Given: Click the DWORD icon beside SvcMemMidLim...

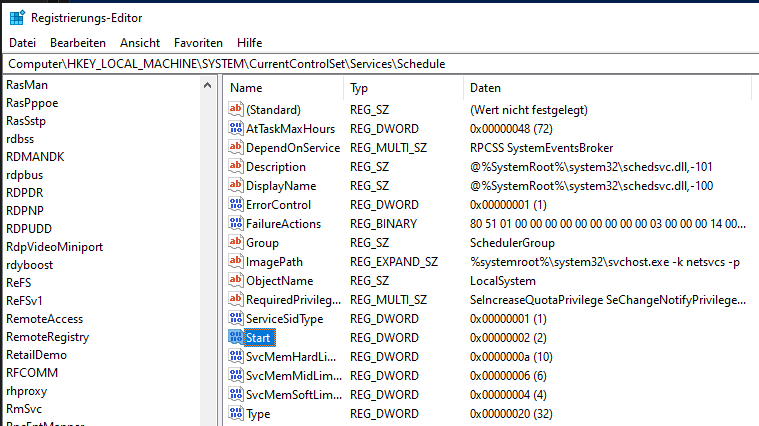Looking at the screenshot, I should pos(236,375).
